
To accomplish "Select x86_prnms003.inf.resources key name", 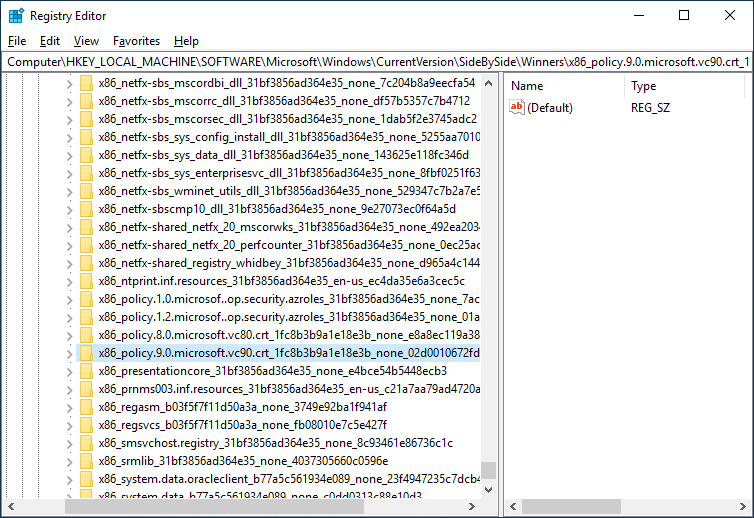I will [x=289, y=389].
